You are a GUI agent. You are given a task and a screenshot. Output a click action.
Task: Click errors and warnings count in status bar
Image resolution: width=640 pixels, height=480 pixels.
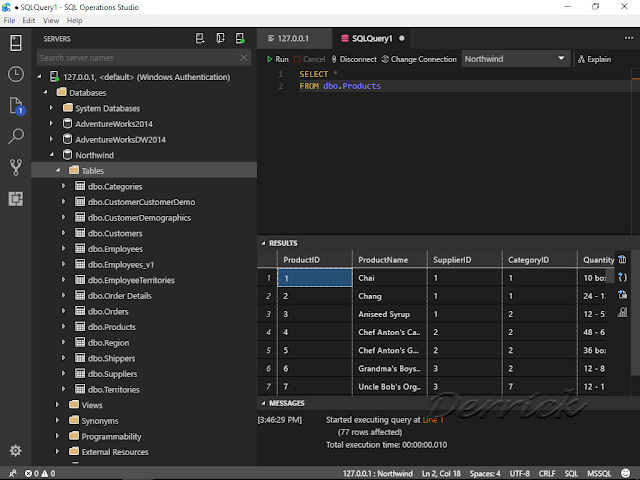click(40, 473)
